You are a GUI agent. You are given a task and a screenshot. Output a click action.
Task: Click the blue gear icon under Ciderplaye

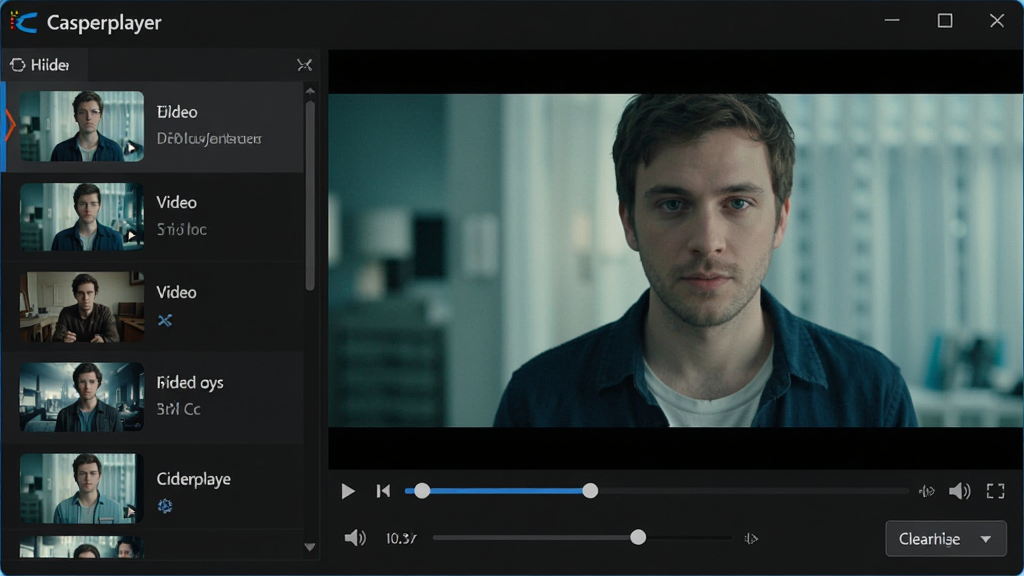tap(165, 506)
